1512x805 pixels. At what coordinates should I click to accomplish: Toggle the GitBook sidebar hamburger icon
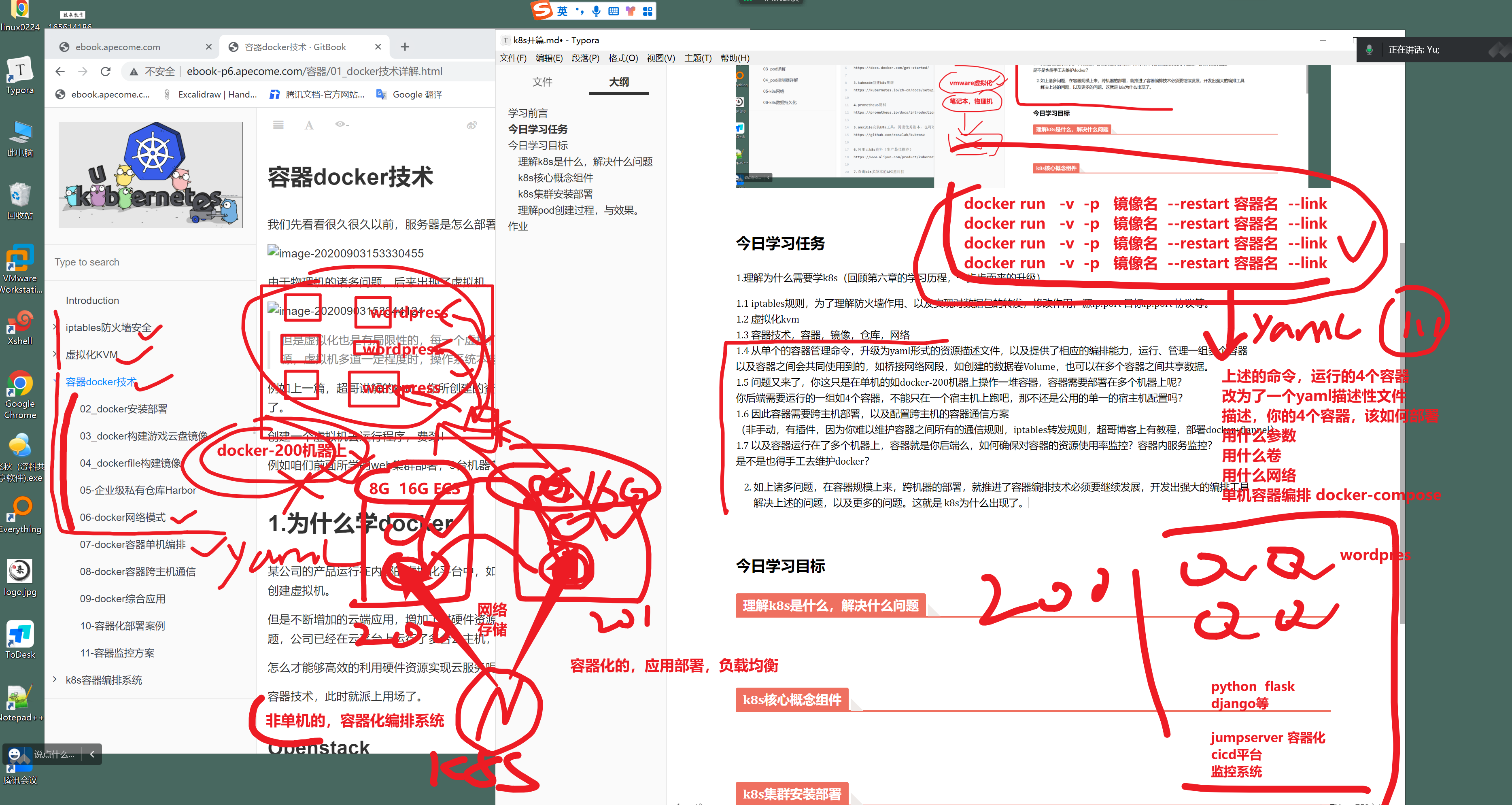coord(278,125)
